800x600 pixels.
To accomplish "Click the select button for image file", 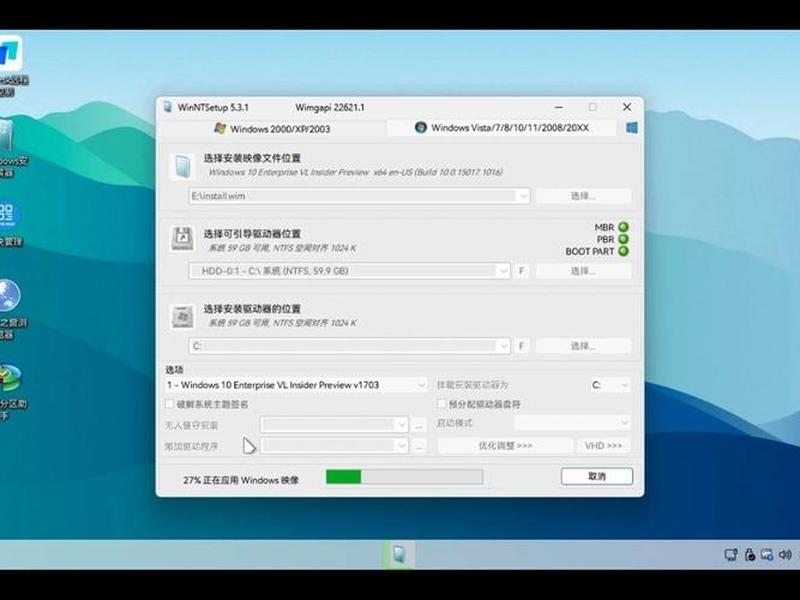I will point(583,196).
